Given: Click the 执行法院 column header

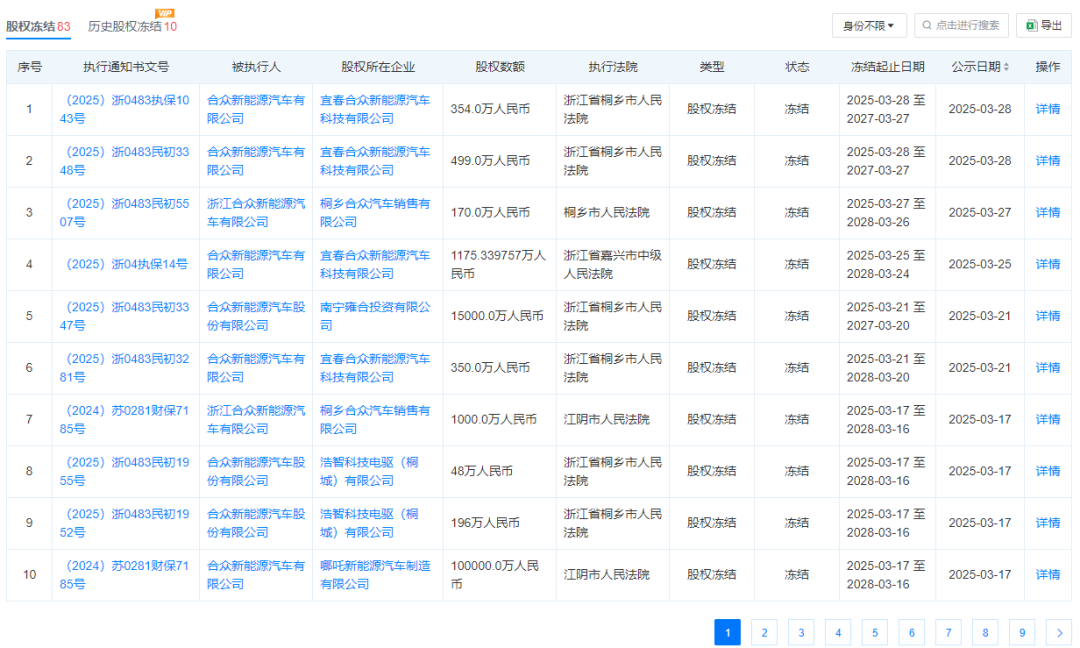Looking at the screenshot, I should pos(613,67).
